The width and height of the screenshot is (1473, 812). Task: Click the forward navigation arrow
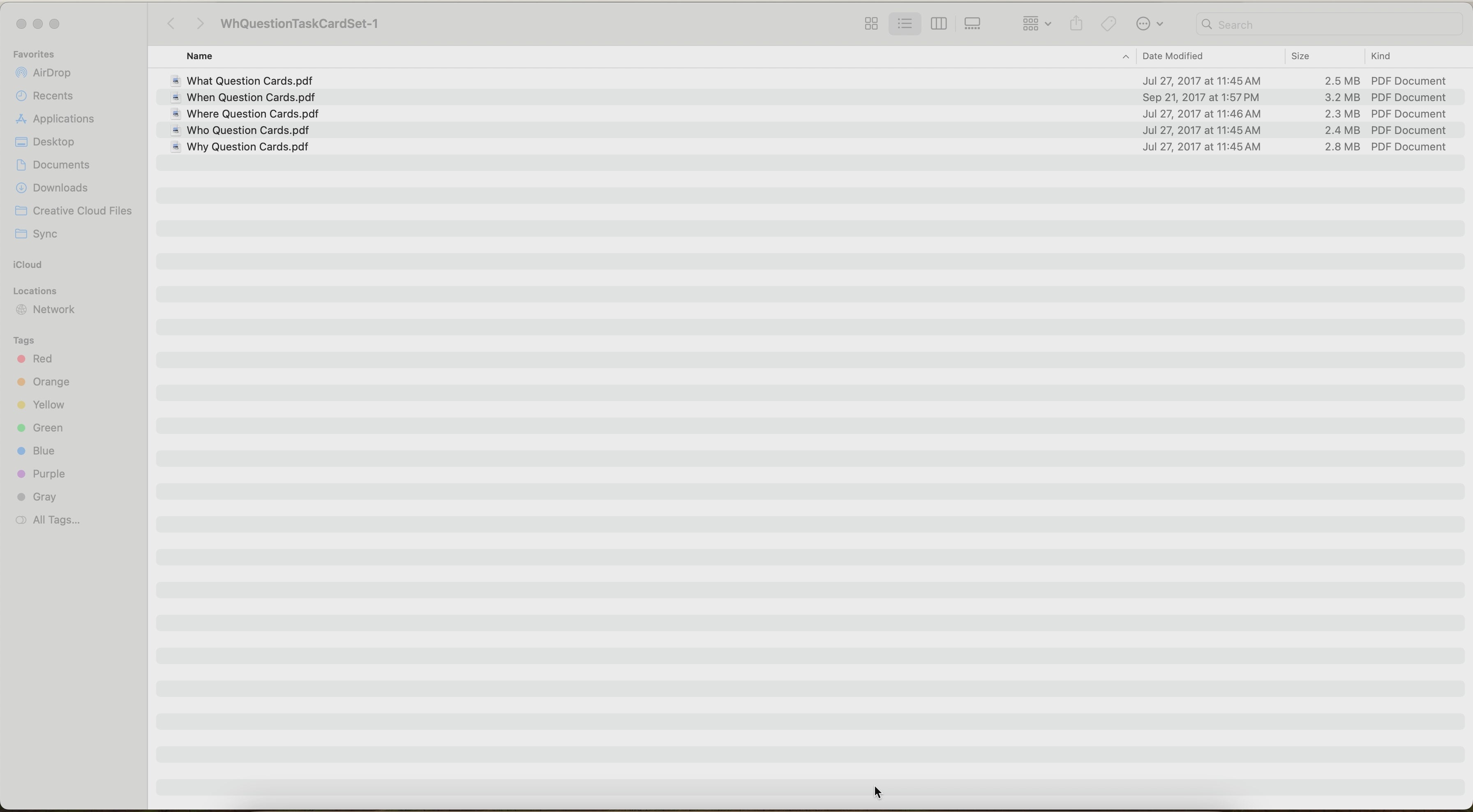(x=200, y=24)
